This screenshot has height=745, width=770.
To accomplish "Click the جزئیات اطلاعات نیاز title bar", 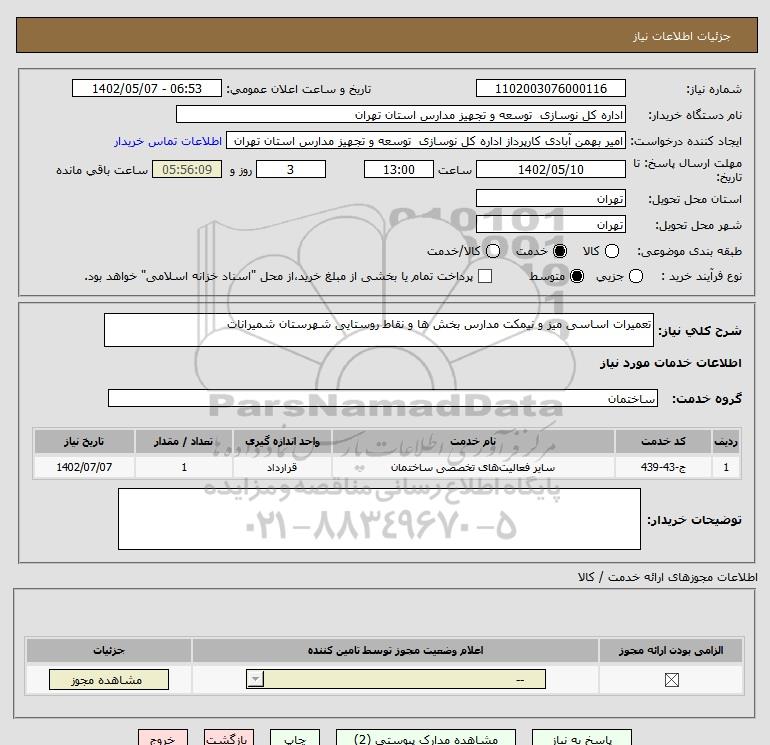I will click(x=386, y=35).
